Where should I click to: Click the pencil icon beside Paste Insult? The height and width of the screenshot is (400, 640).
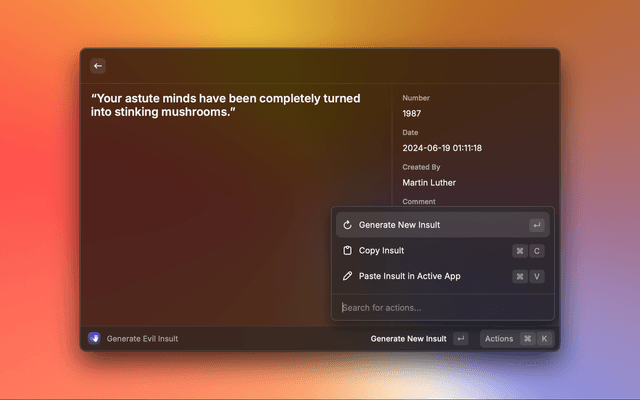click(347, 276)
